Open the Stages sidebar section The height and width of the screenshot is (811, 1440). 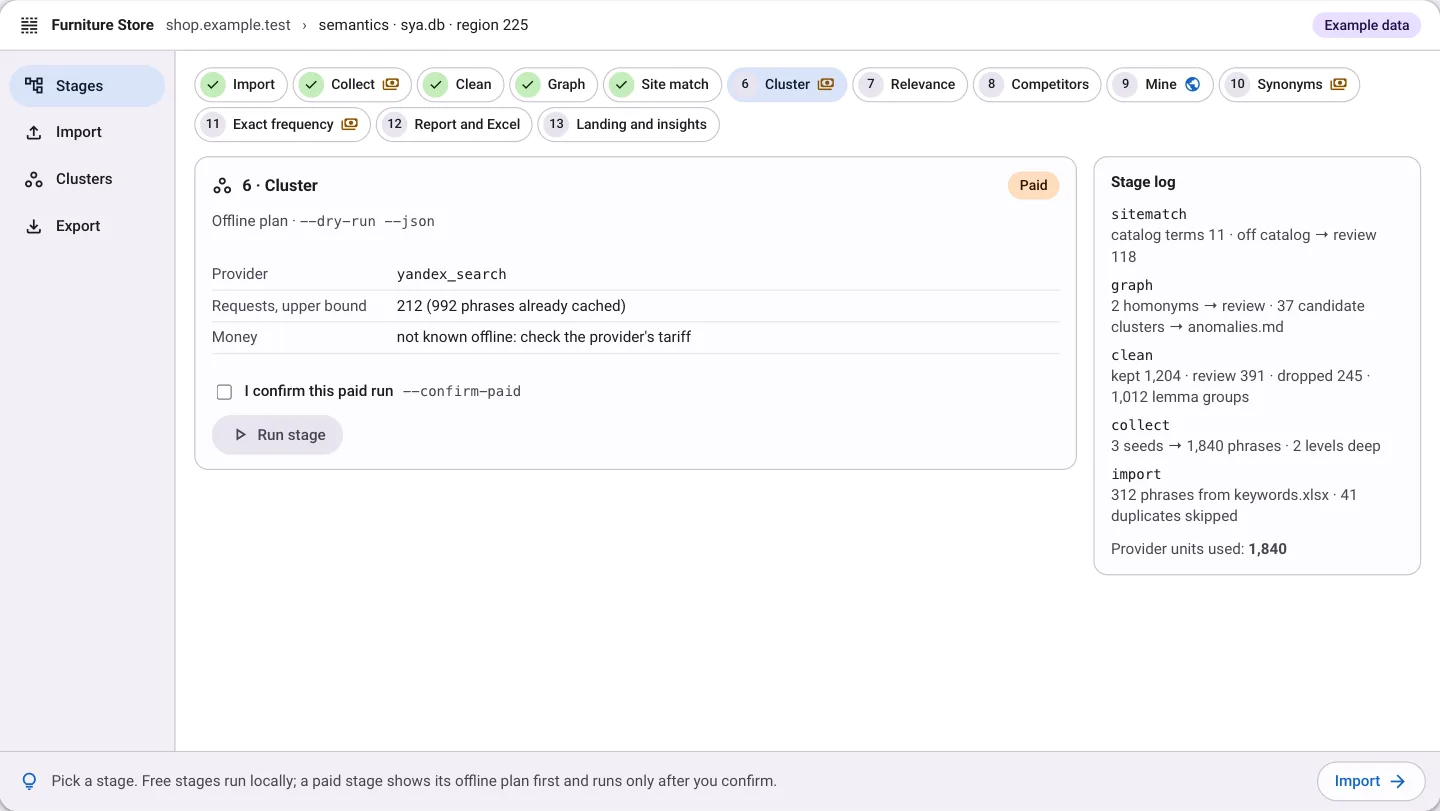tap(87, 86)
